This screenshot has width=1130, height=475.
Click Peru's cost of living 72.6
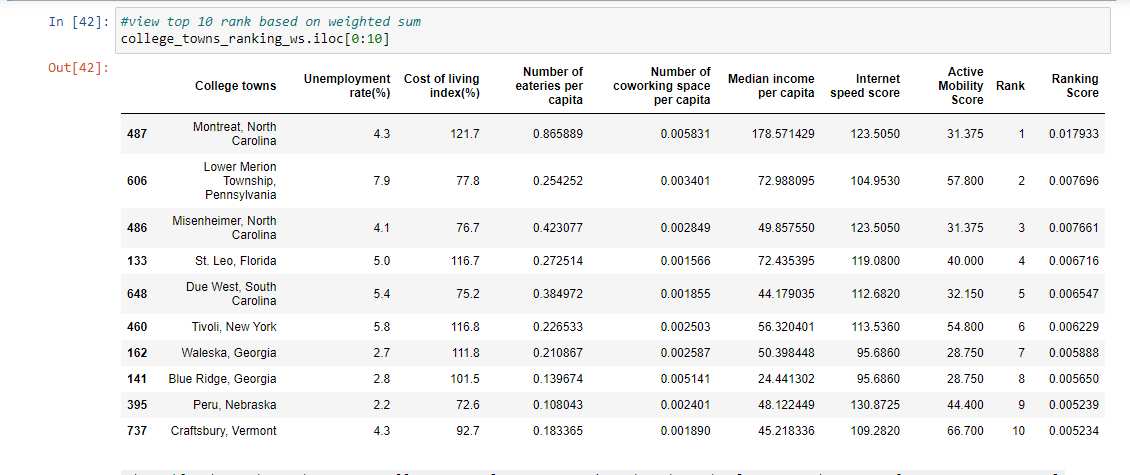pyautogui.click(x=467, y=404)
